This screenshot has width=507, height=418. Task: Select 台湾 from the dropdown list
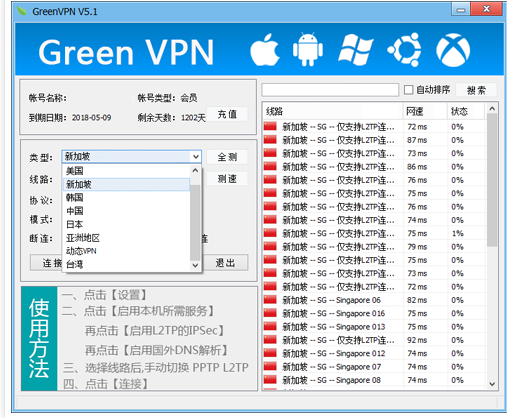(127, 264)
